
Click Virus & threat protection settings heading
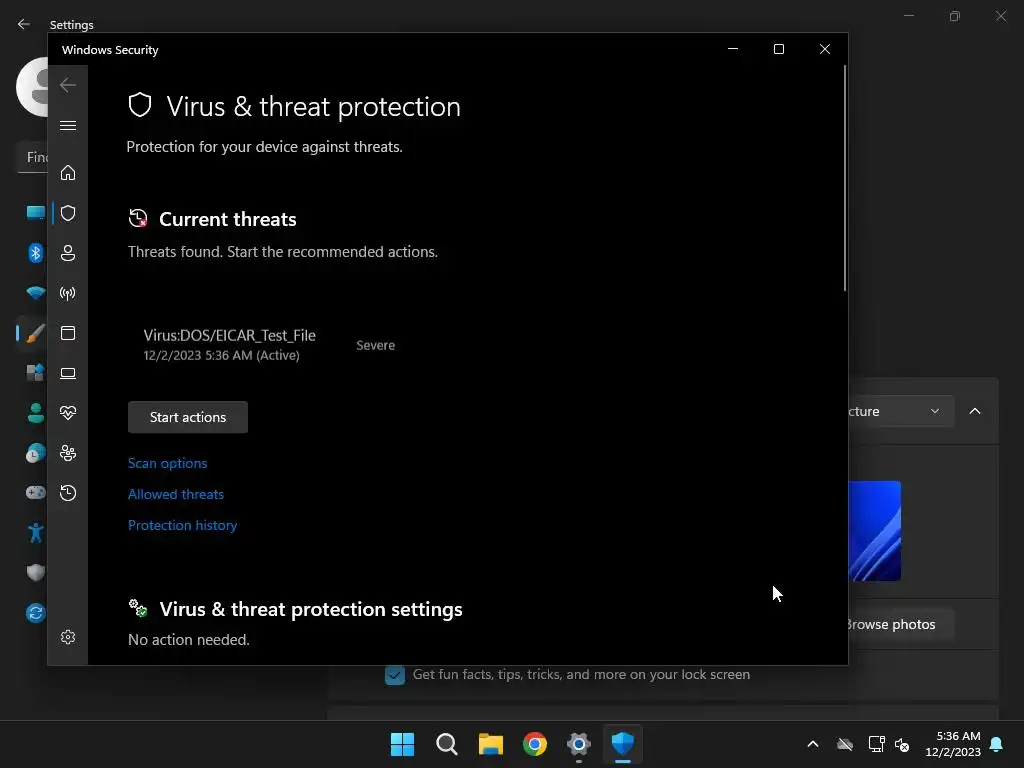click(311, 609)
